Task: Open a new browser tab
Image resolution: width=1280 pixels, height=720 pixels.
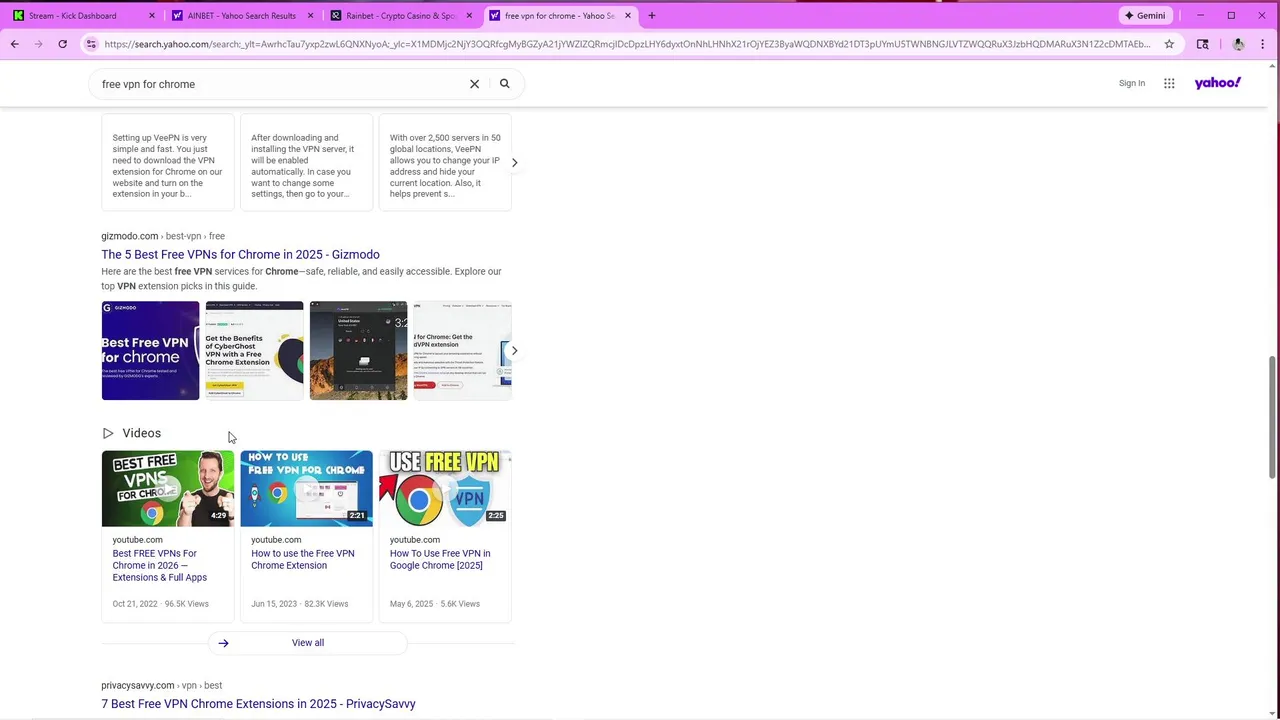Action: pyautogui.click(x=652, y=16)
